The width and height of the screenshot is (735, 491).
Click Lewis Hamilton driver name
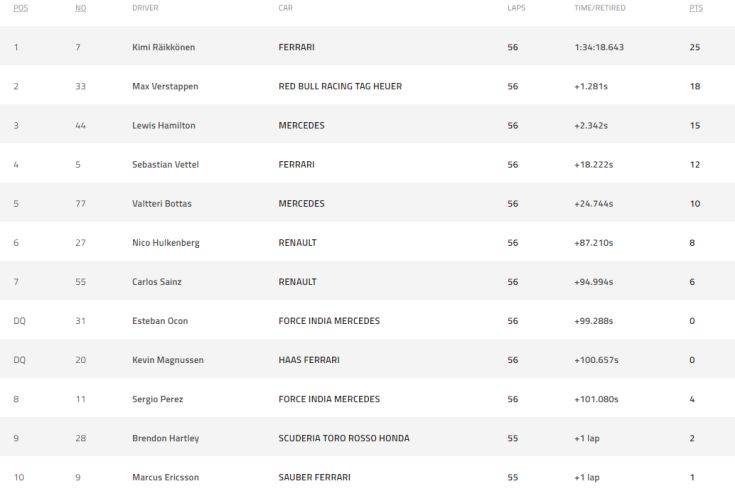coord(164,125)
